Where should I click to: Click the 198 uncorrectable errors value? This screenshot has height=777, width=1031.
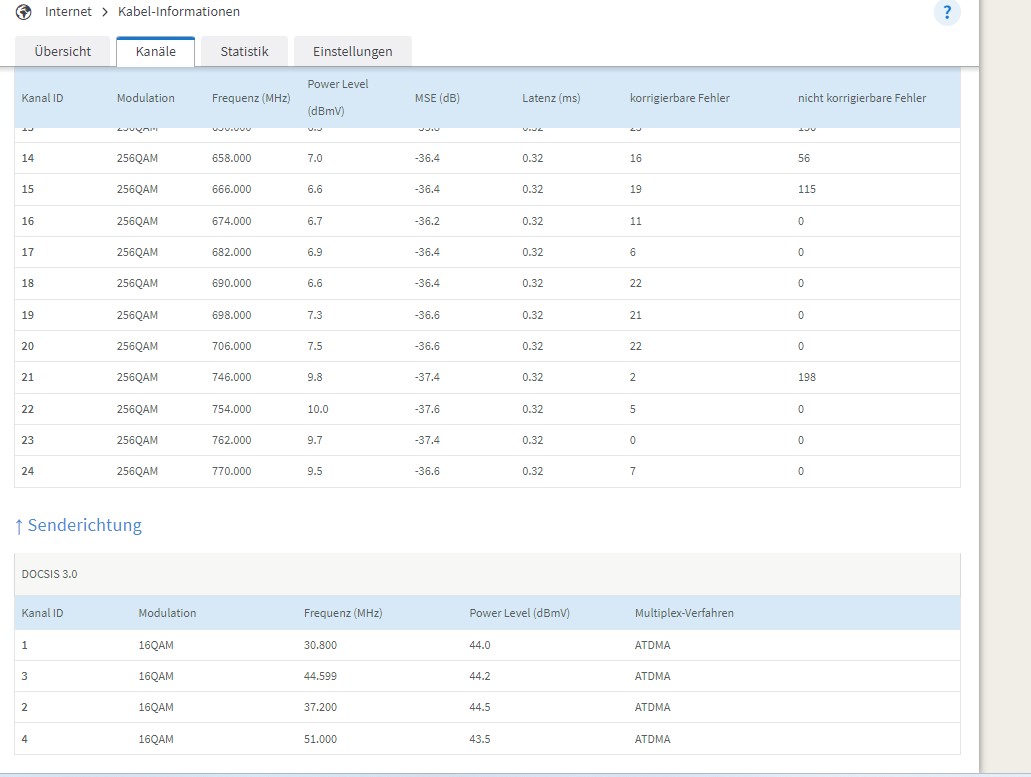[x=806, y=377]
